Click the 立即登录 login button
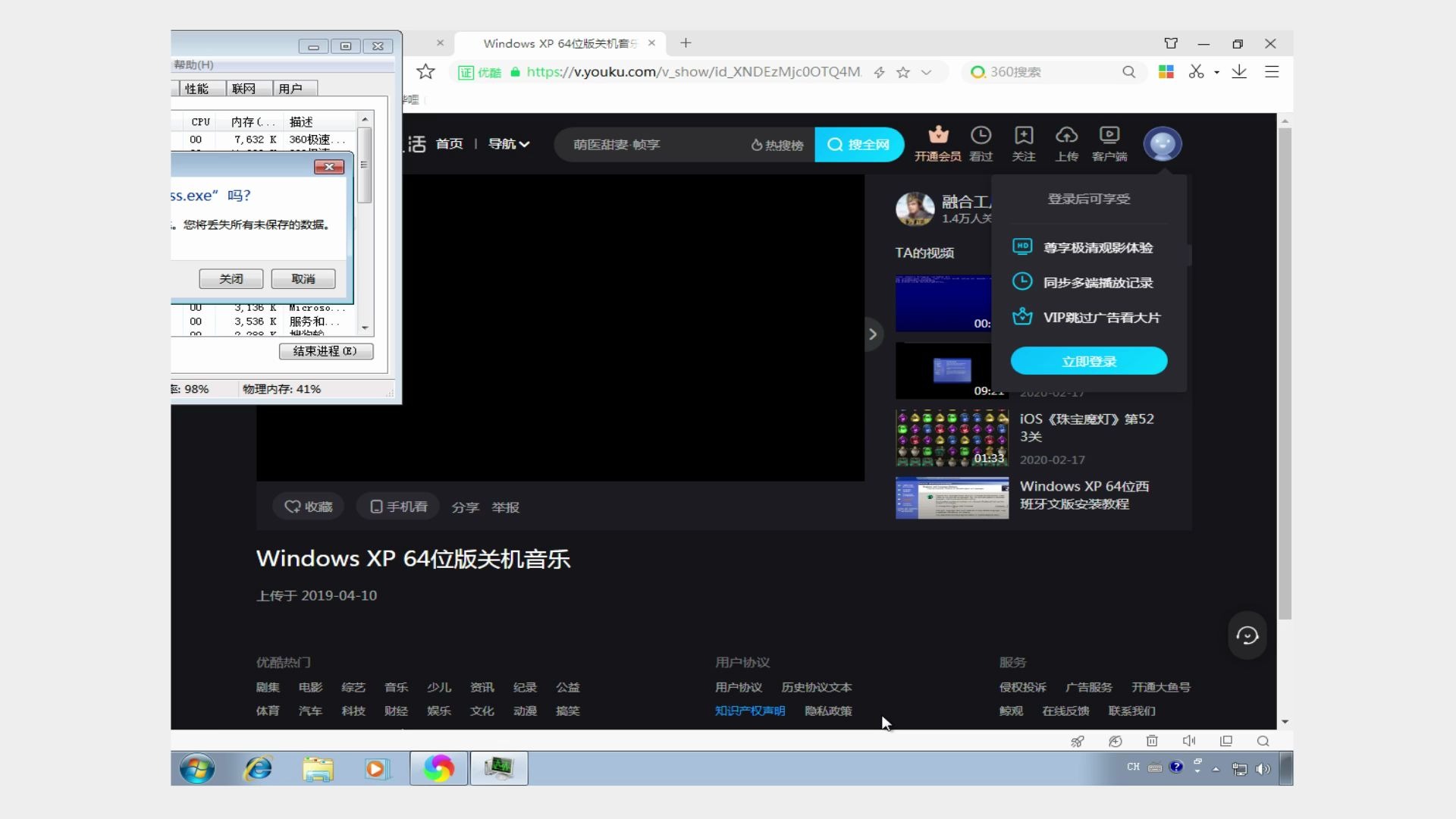This screenshot has height=819, width=1456. tap(1089, 361)
